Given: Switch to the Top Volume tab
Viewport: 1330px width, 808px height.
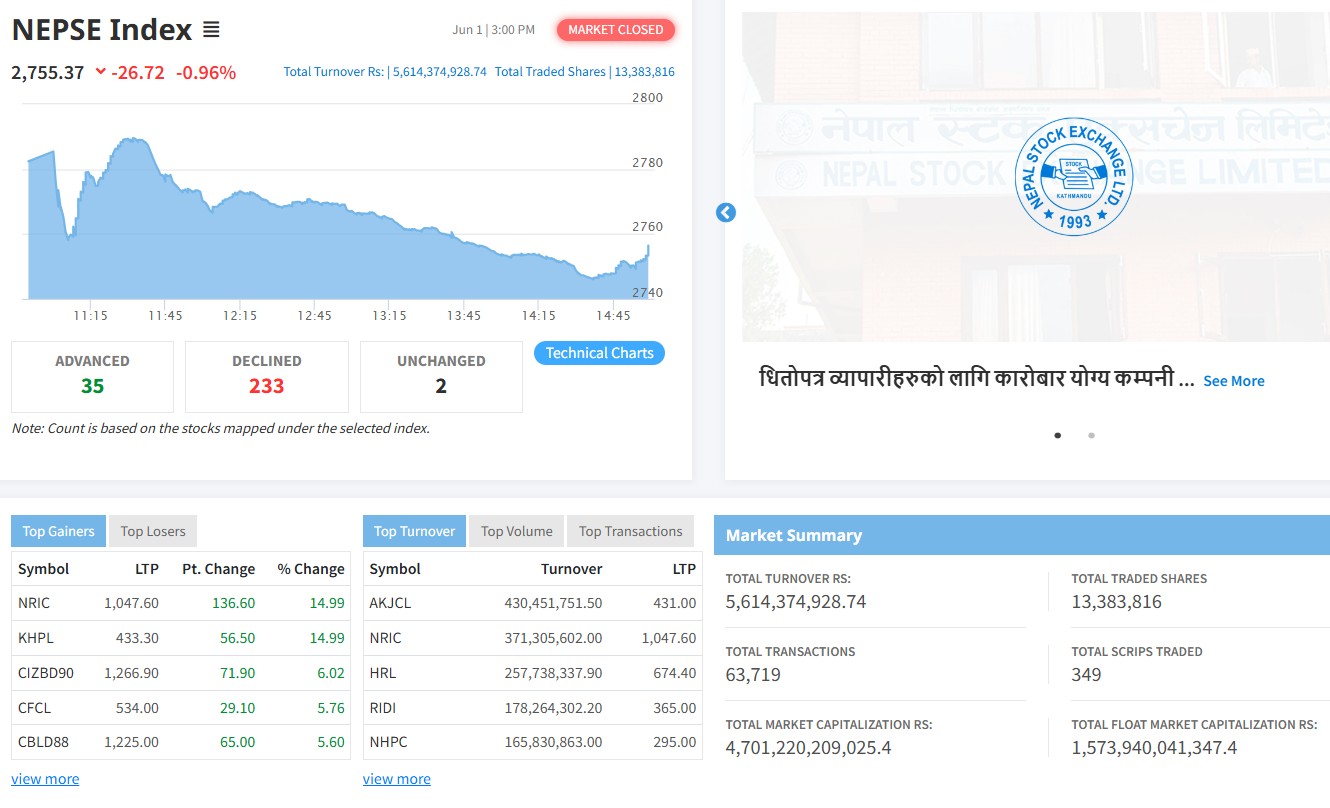Looking at the screenshot, I should 517,531.
